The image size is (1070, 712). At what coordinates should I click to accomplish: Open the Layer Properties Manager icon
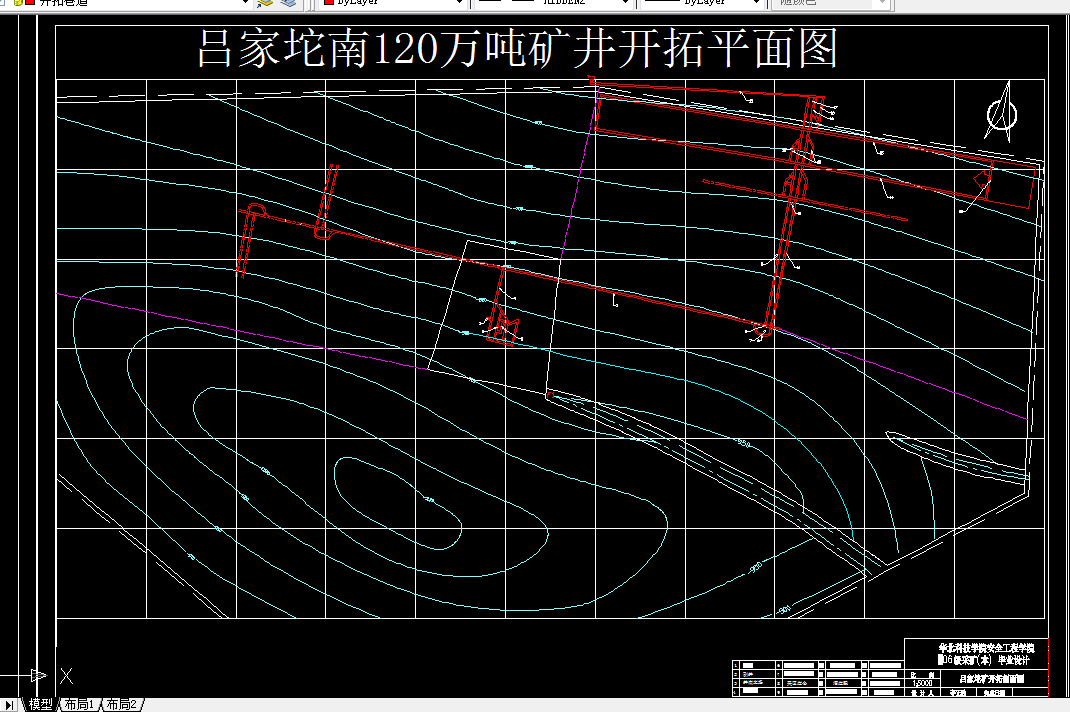tap(3, 4)
